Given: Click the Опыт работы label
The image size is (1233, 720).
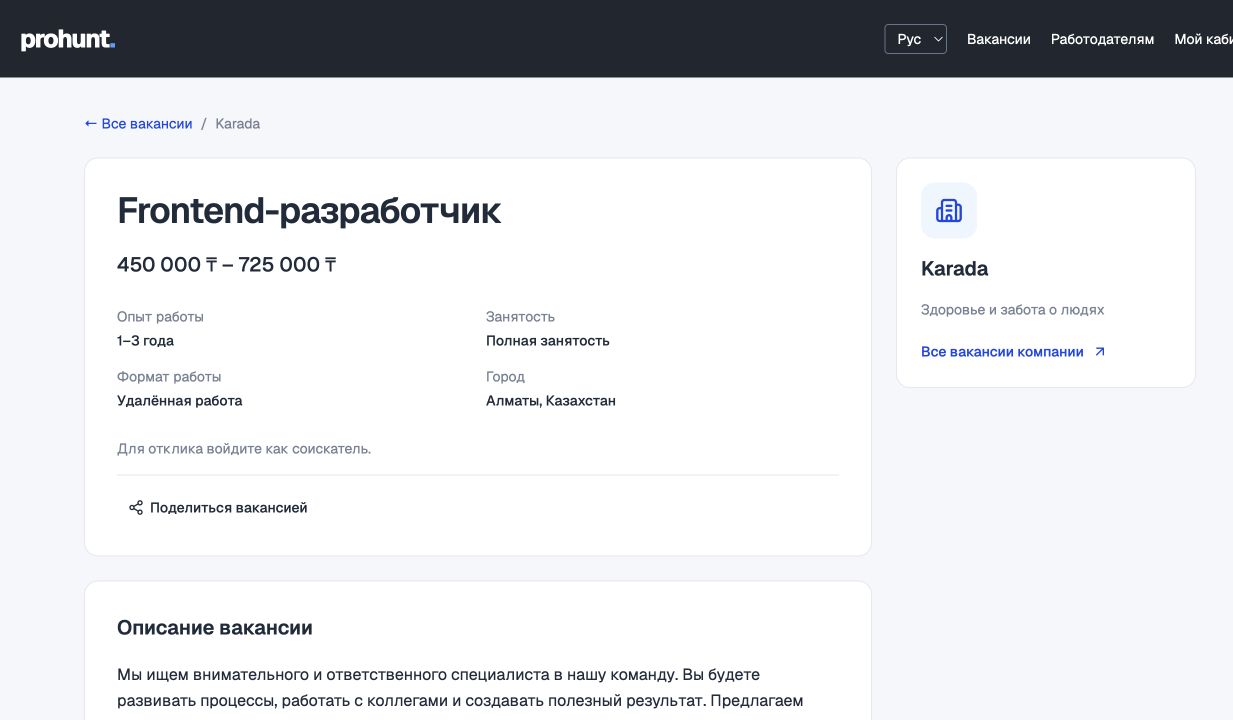Looking at the screenshot, I should tap(160, 317).
